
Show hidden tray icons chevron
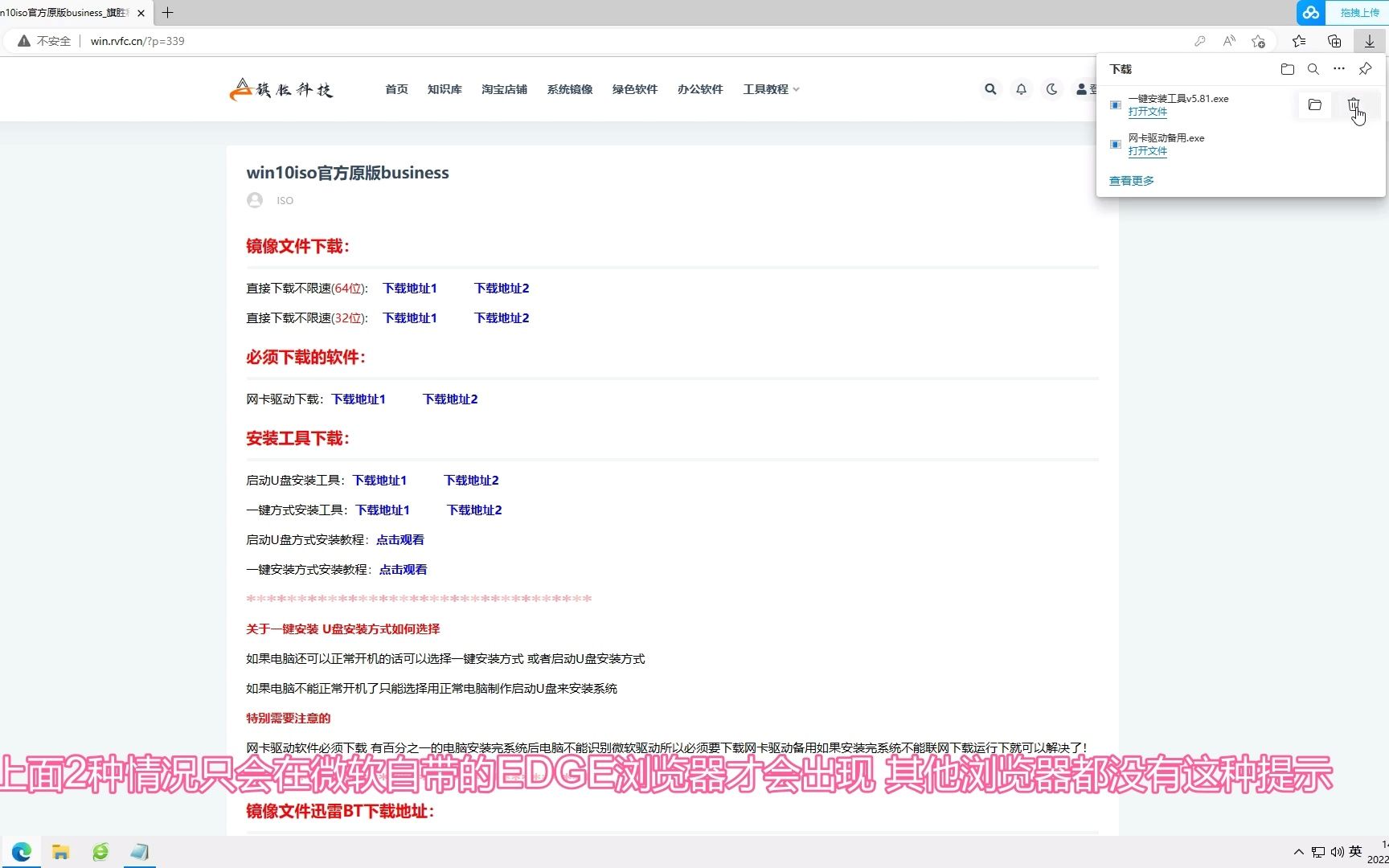(1298, 852)
